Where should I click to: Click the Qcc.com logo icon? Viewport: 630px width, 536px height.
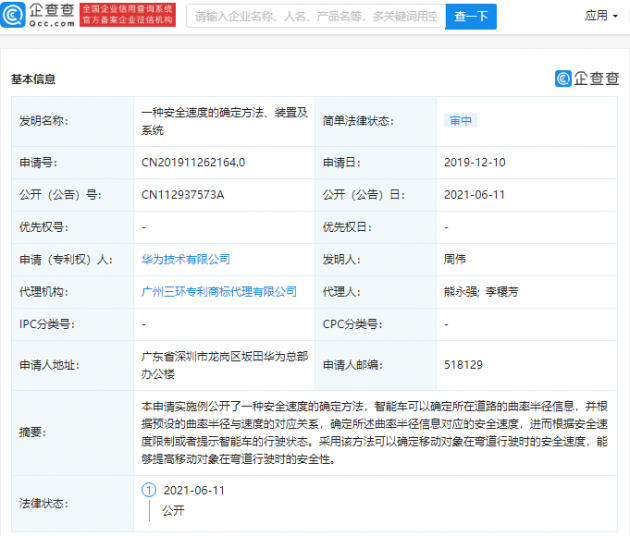pos(13,15)
